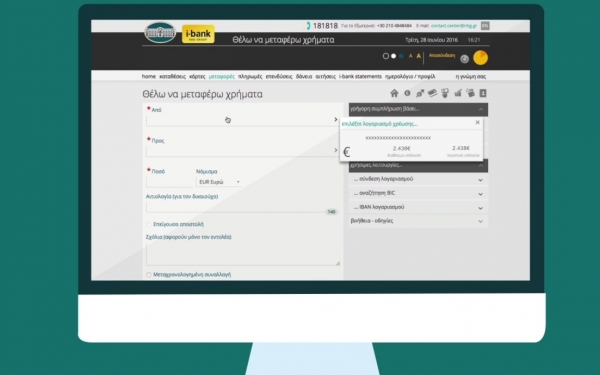Click the profile contact book icon

[x=483, y=93]
